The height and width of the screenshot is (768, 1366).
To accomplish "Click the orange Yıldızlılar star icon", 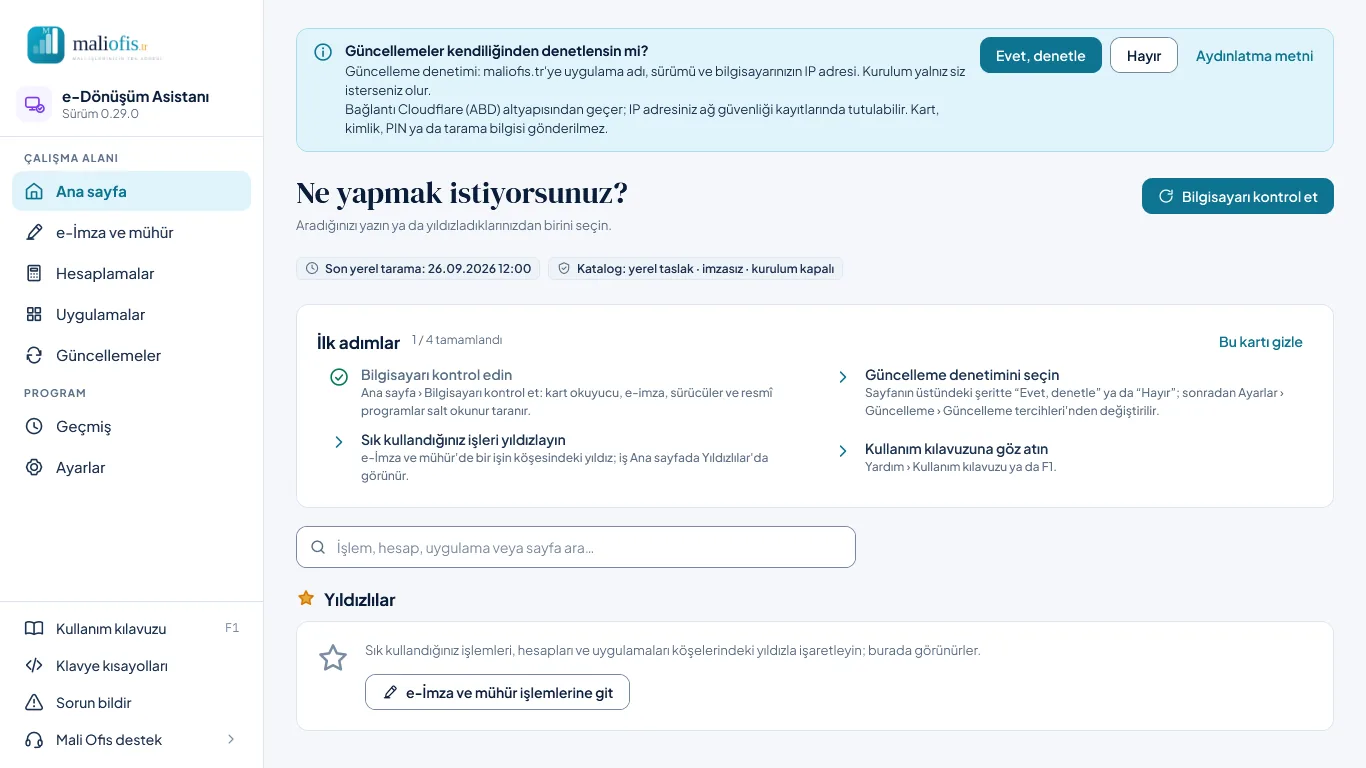I will click(306, 598).
